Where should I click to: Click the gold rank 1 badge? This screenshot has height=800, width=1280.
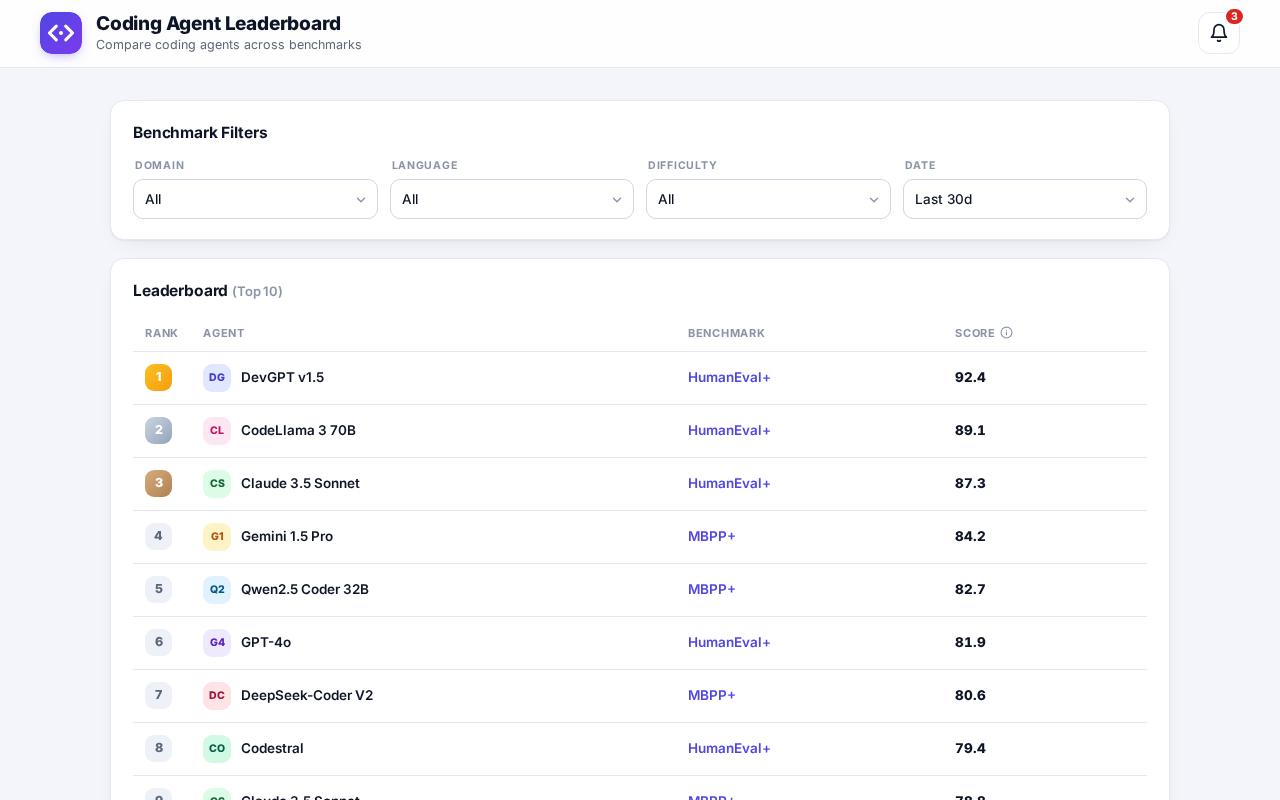[158, 377]
